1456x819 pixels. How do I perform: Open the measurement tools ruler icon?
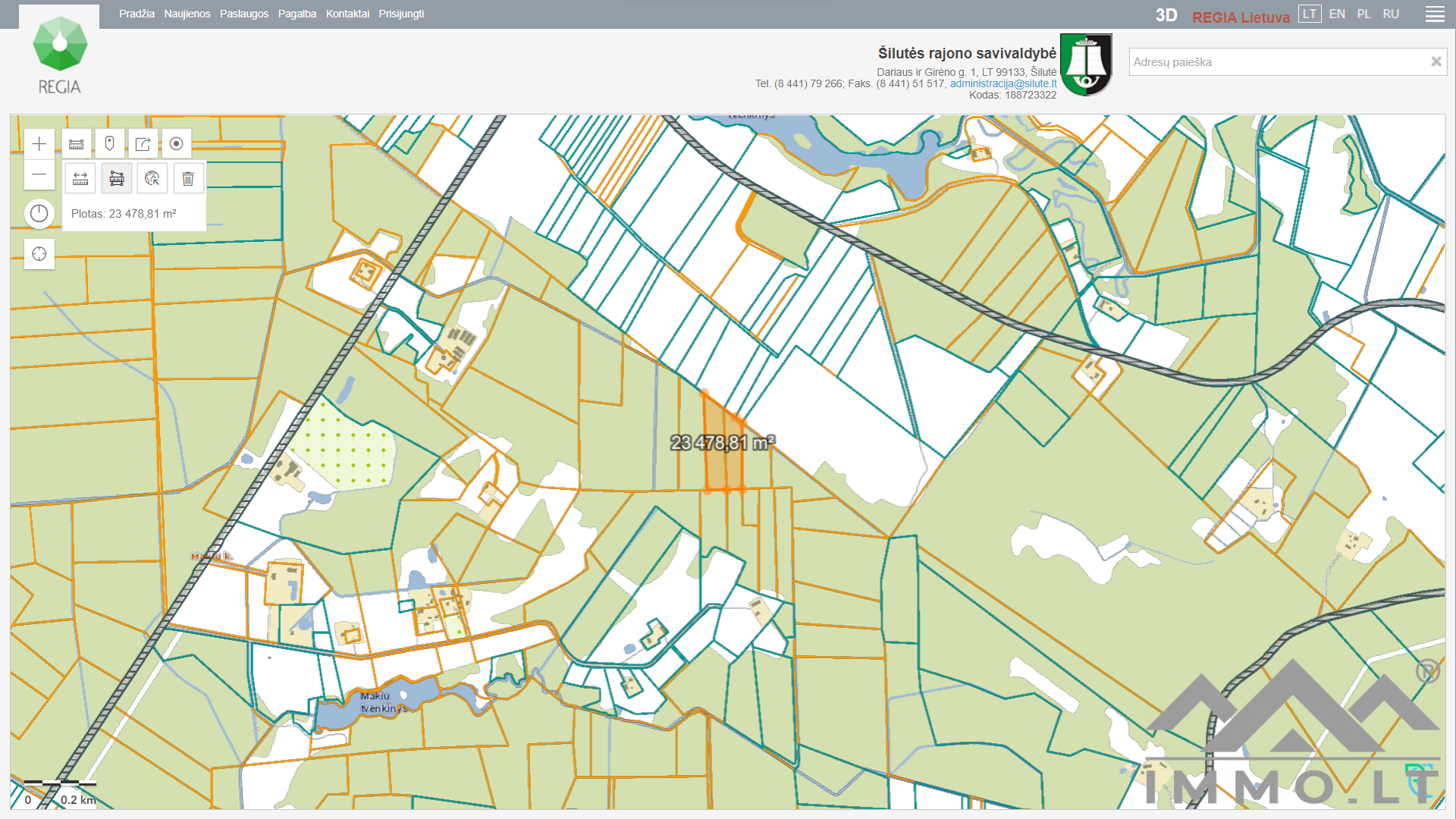[77, 144]
